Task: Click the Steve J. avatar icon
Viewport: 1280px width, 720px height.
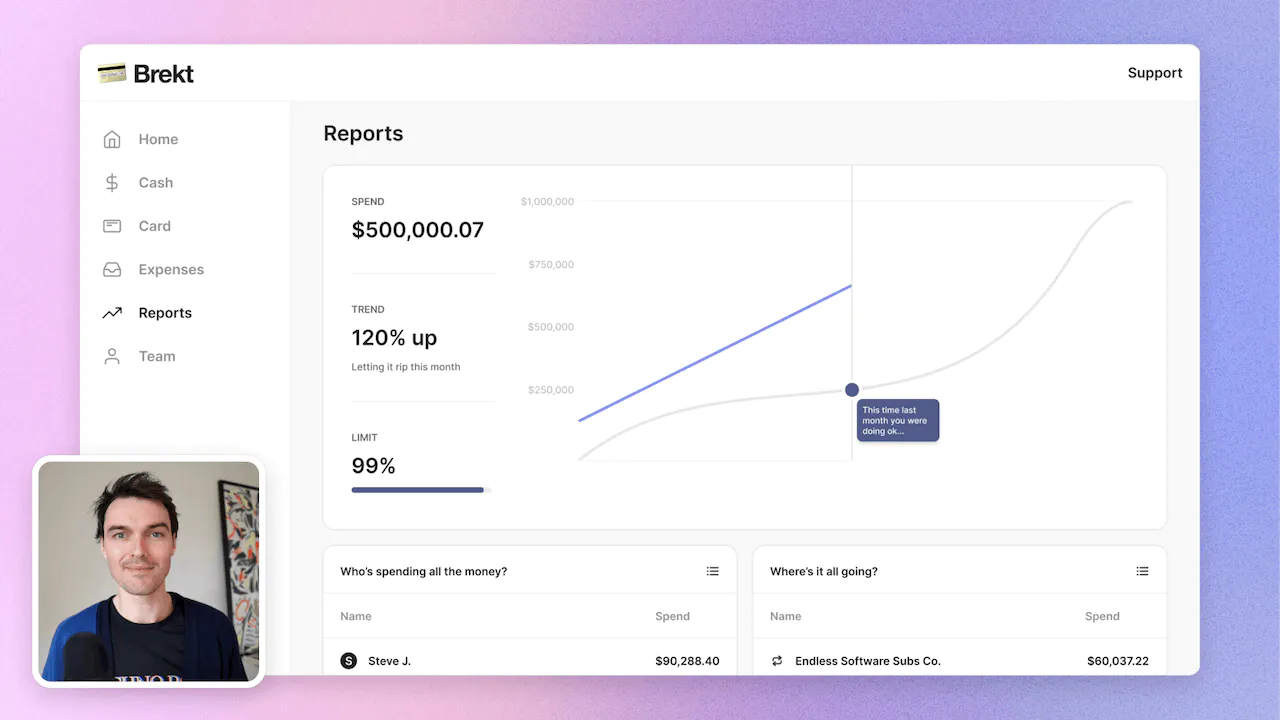Action: 348,661
